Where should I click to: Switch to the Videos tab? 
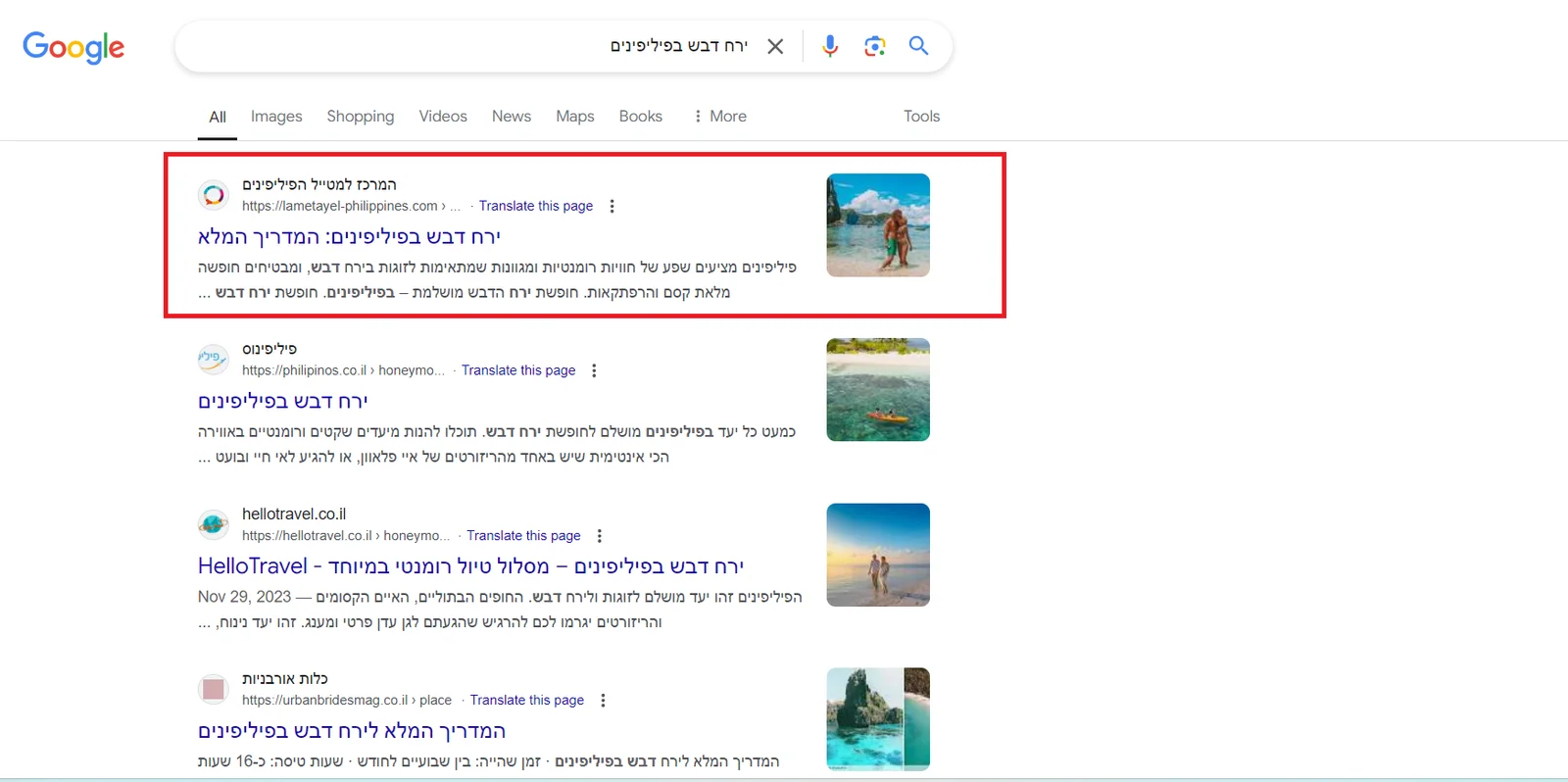pyautogui.click(x=443, y=116)
